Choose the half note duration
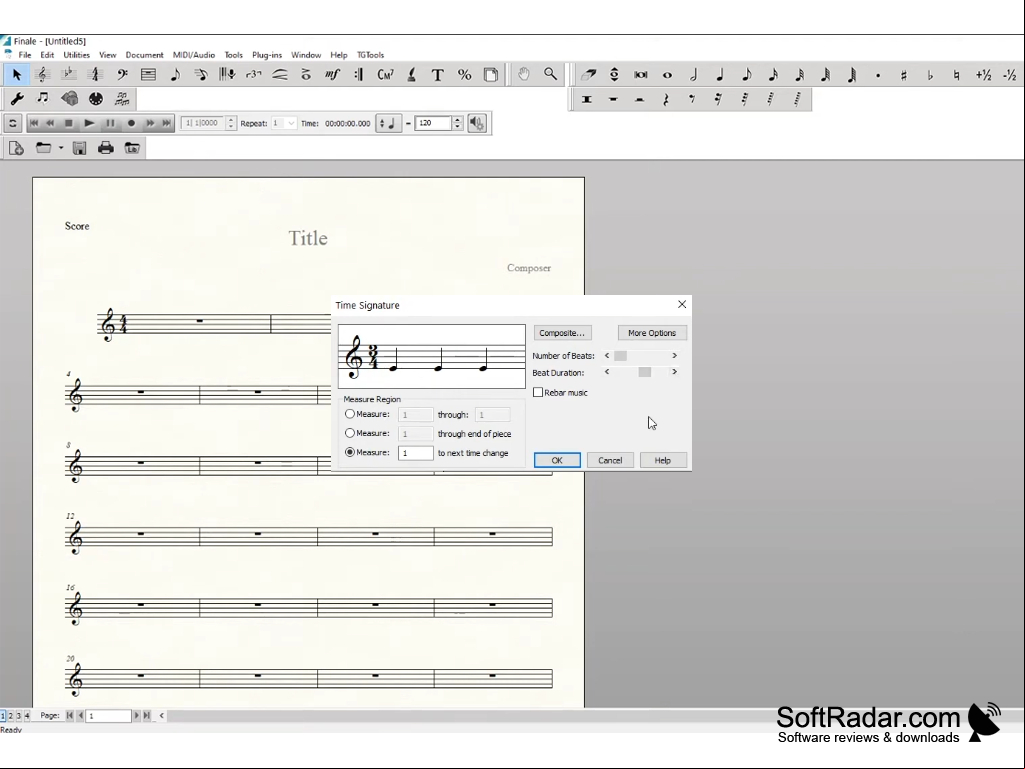1025x769 pixels. (694, 75)
